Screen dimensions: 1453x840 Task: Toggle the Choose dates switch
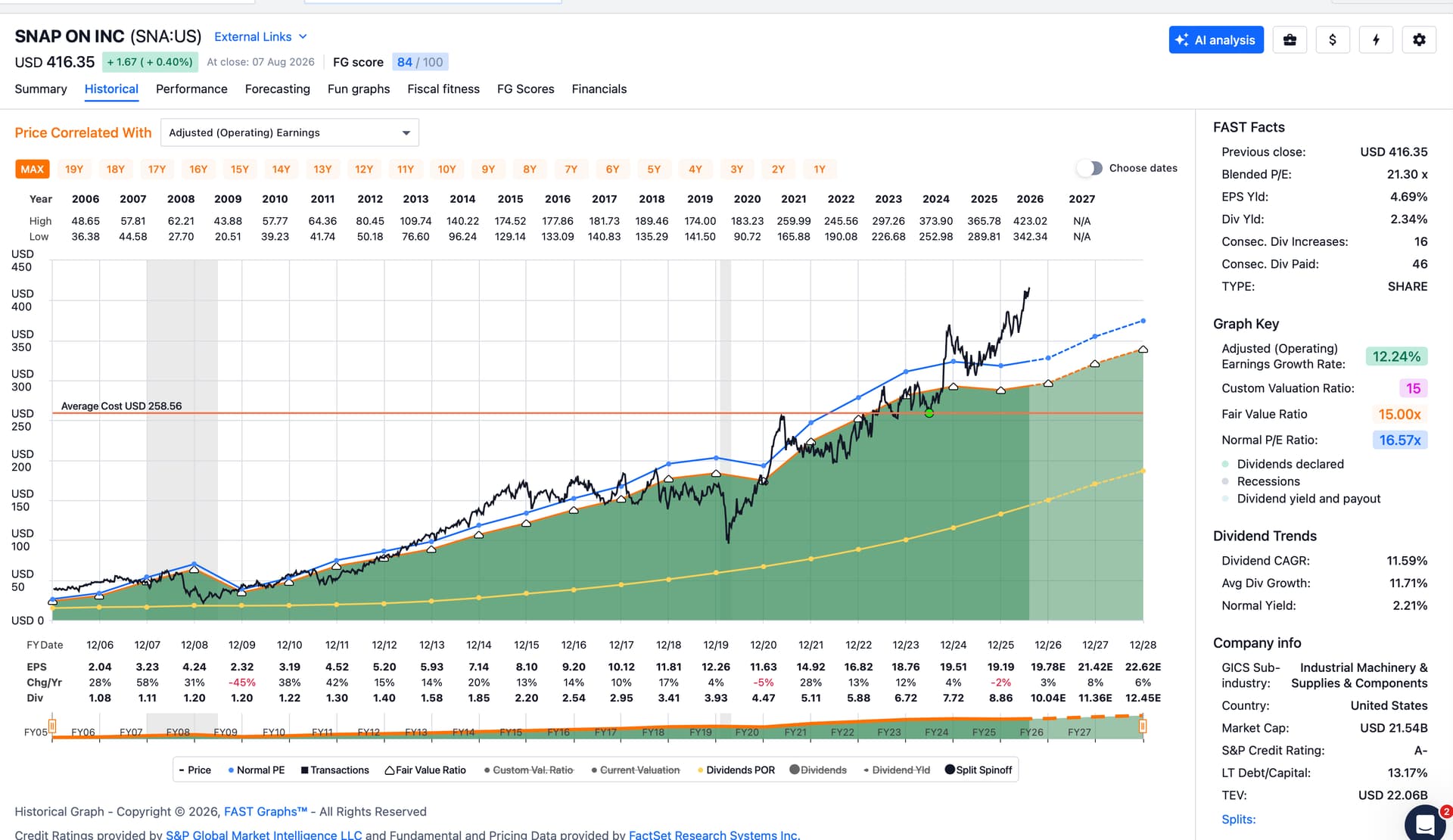[1090, 168]
